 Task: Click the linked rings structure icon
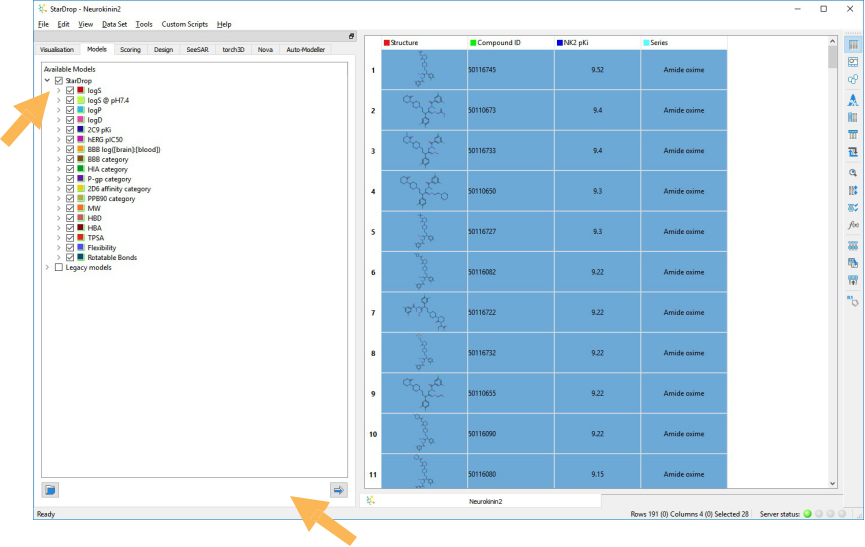pyautogui.click(x=853, y=79)
